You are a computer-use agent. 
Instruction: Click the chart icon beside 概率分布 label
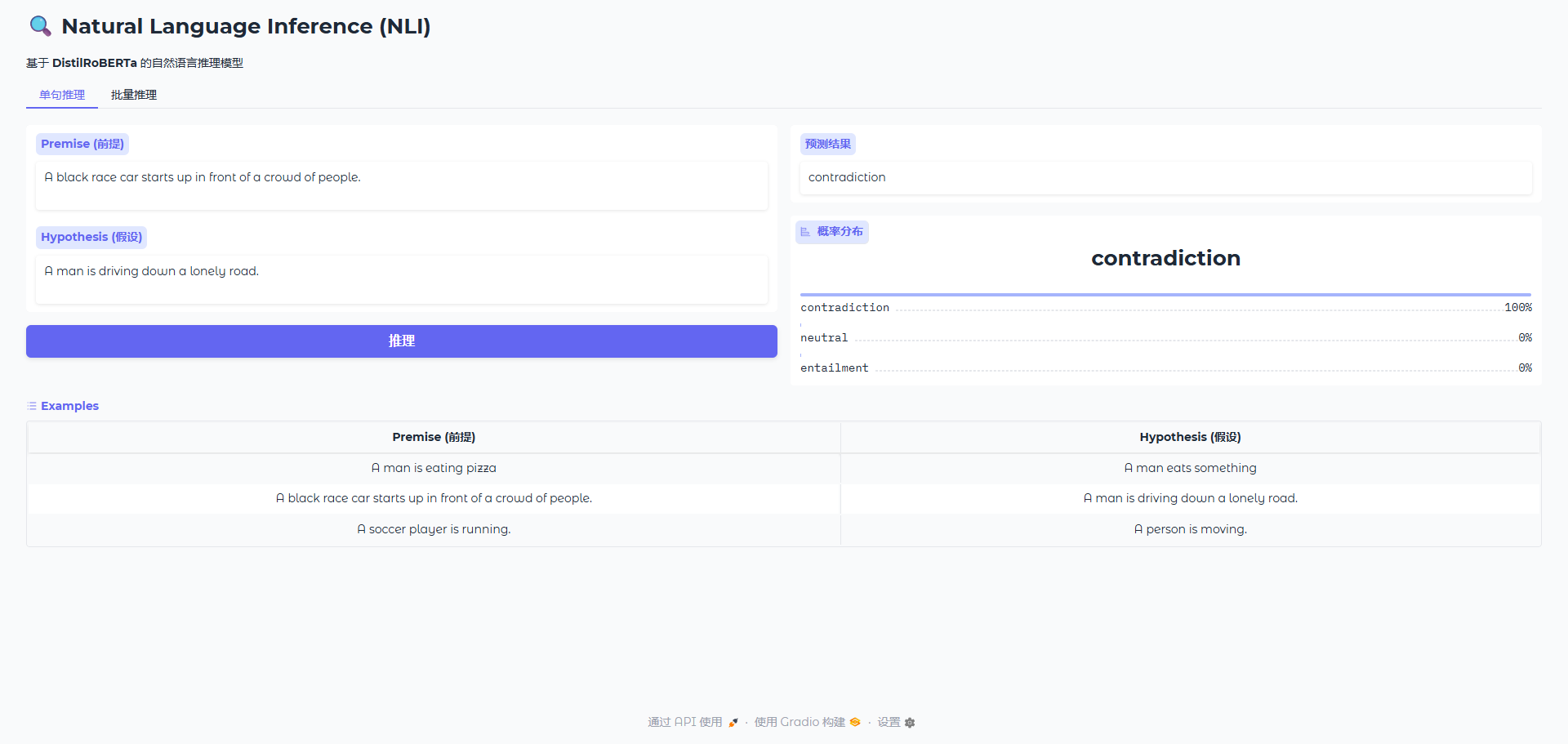pyautogui.click(x=805, y=232)
